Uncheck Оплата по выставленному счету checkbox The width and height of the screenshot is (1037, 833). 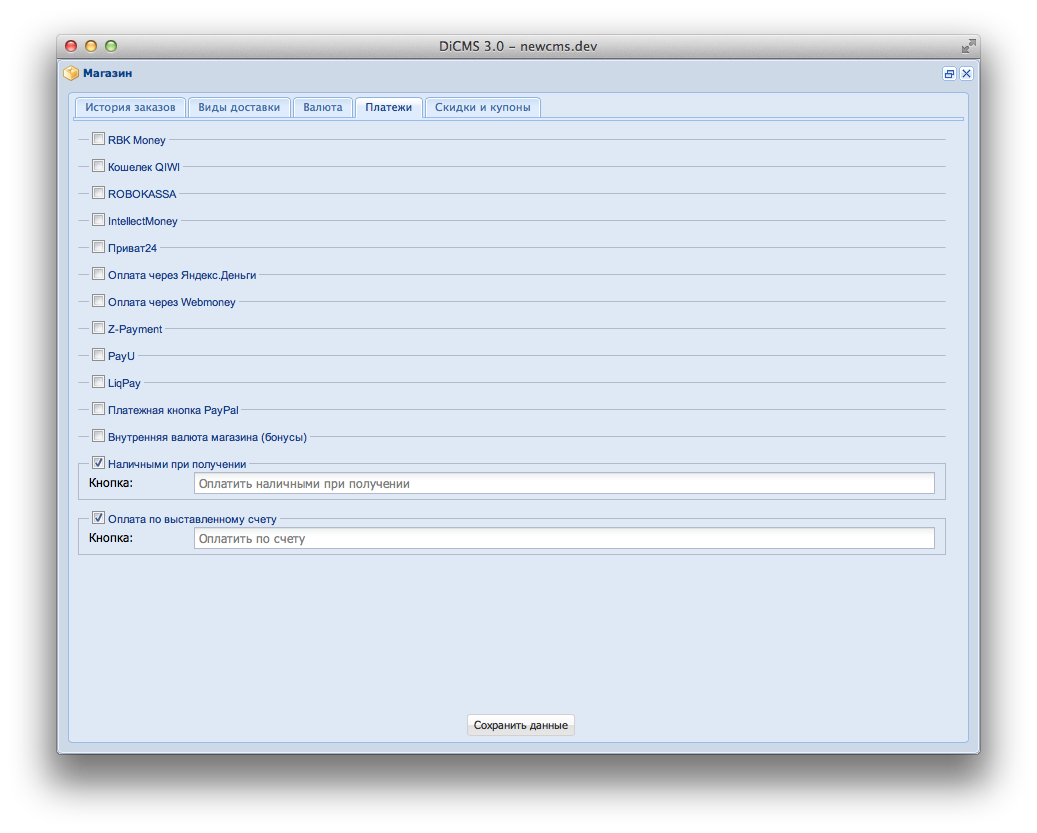point(99,518)
